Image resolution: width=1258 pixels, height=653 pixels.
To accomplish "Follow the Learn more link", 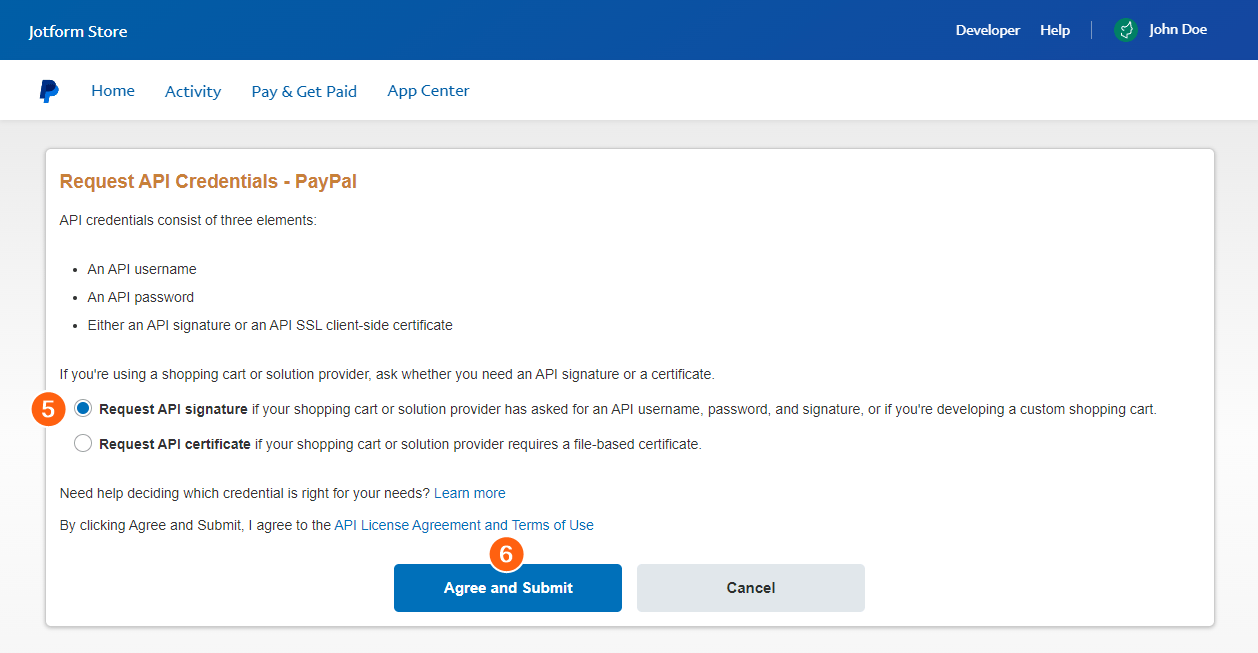I will point(470,493).
